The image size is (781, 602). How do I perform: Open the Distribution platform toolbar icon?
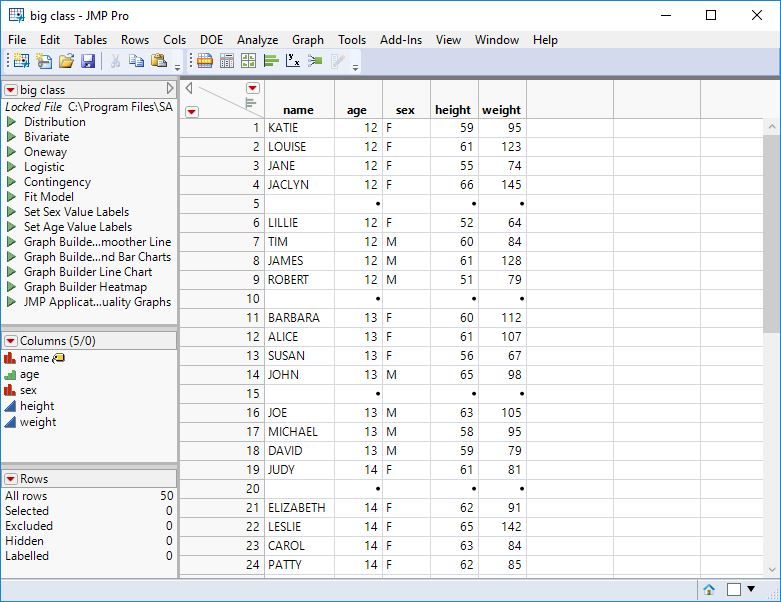coord(271,62)
